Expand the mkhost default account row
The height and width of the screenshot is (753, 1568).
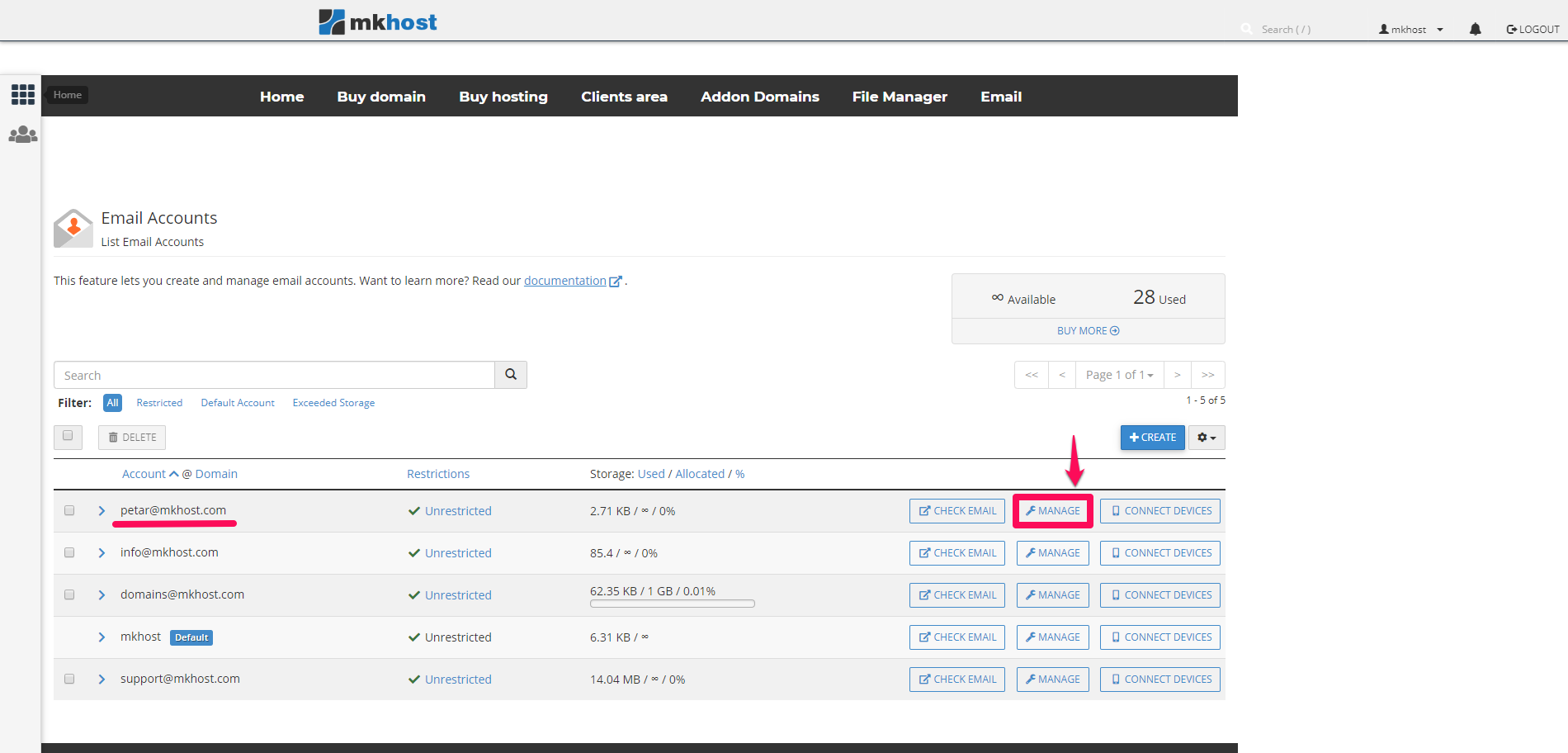point(102,637)
